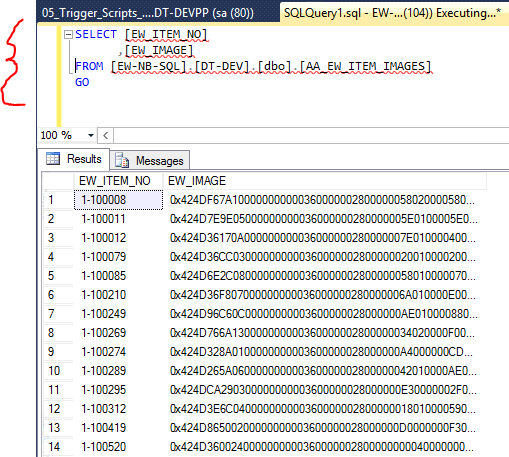Screen dimensions: 509x457
Task: Select cell 1-100249
Action: point(118,314)
